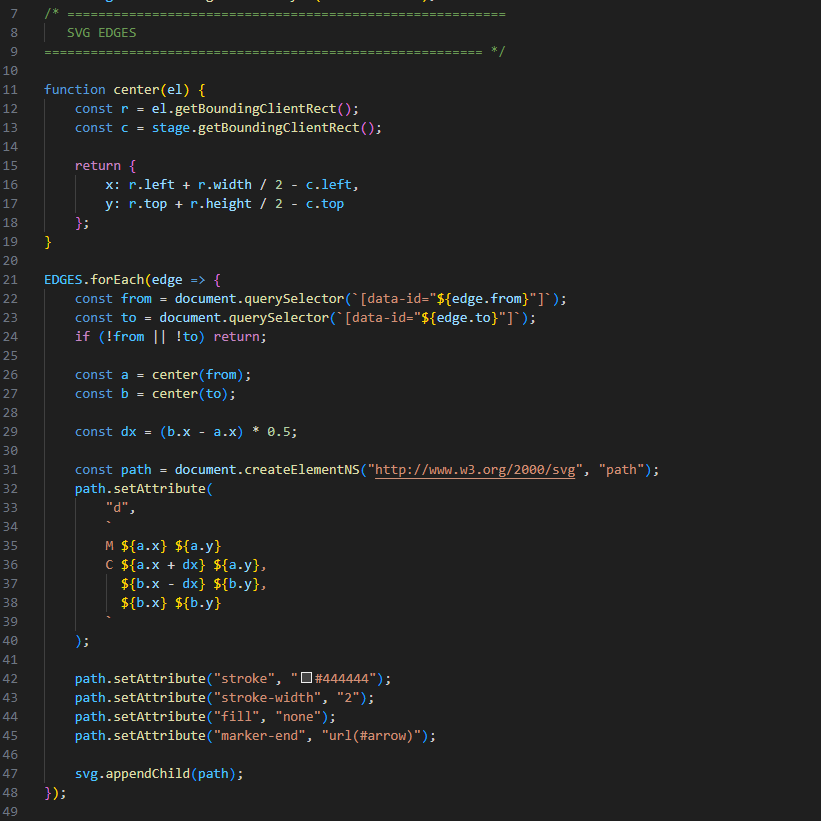Click the stage identifier on line 13
This screenshot has width=821, height=821.
(171, 127)
